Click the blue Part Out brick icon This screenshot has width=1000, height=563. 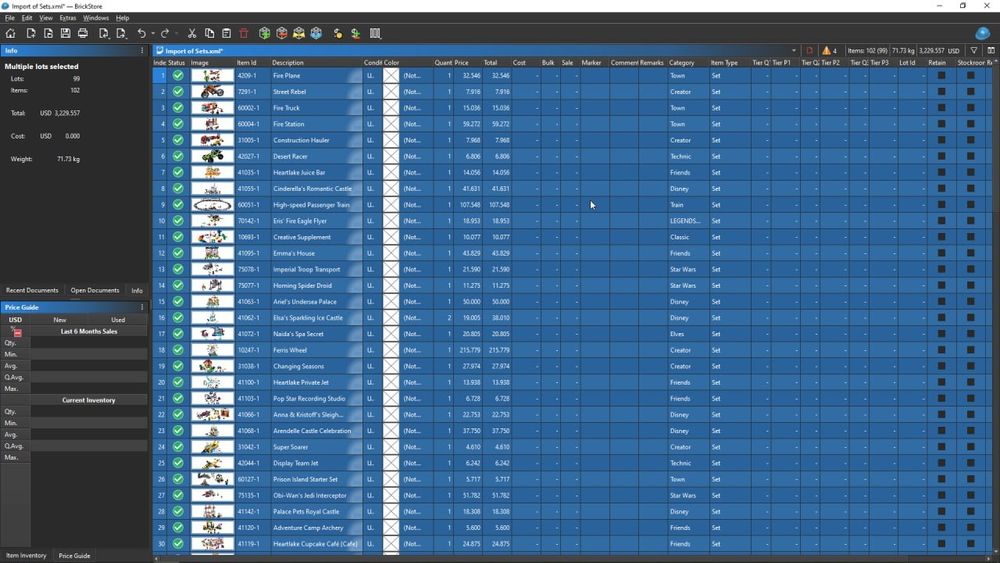tap(316, 33)
